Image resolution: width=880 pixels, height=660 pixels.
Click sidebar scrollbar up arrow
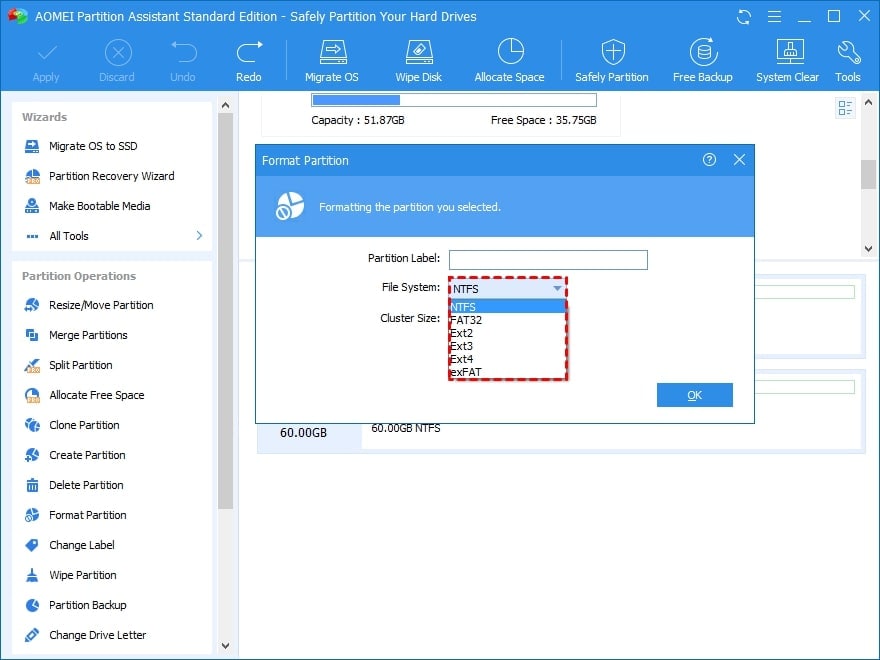click(x=226, y=106)
